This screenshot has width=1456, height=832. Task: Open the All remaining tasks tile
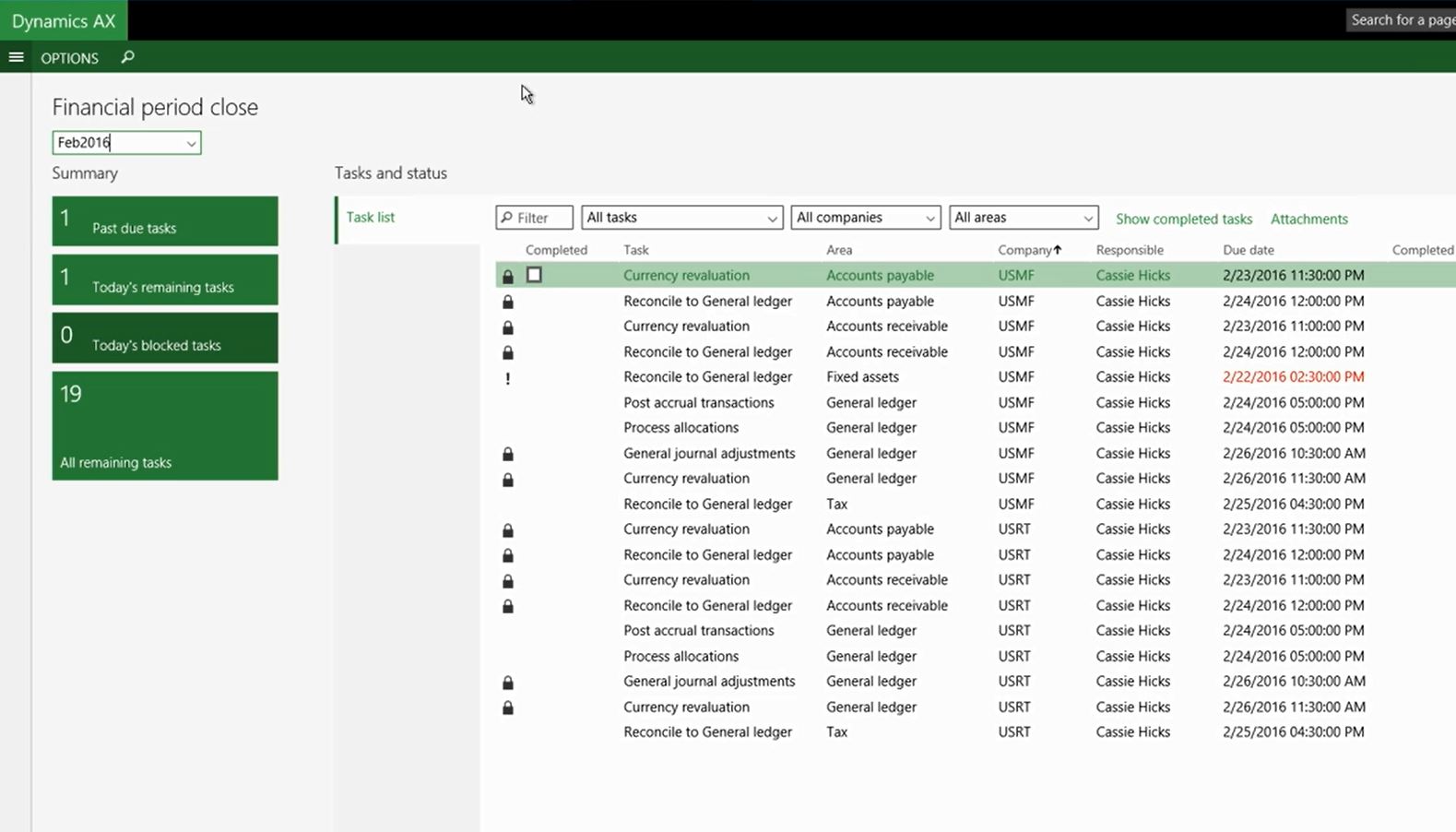tap(165, 425)
